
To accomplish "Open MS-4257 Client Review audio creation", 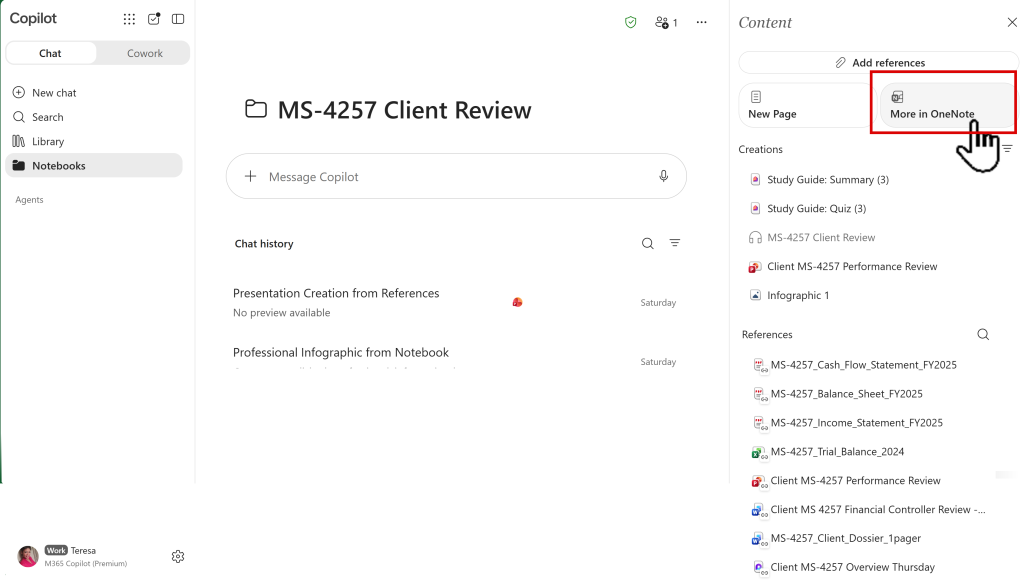I will pyautogui.click(x=821, y=237).
